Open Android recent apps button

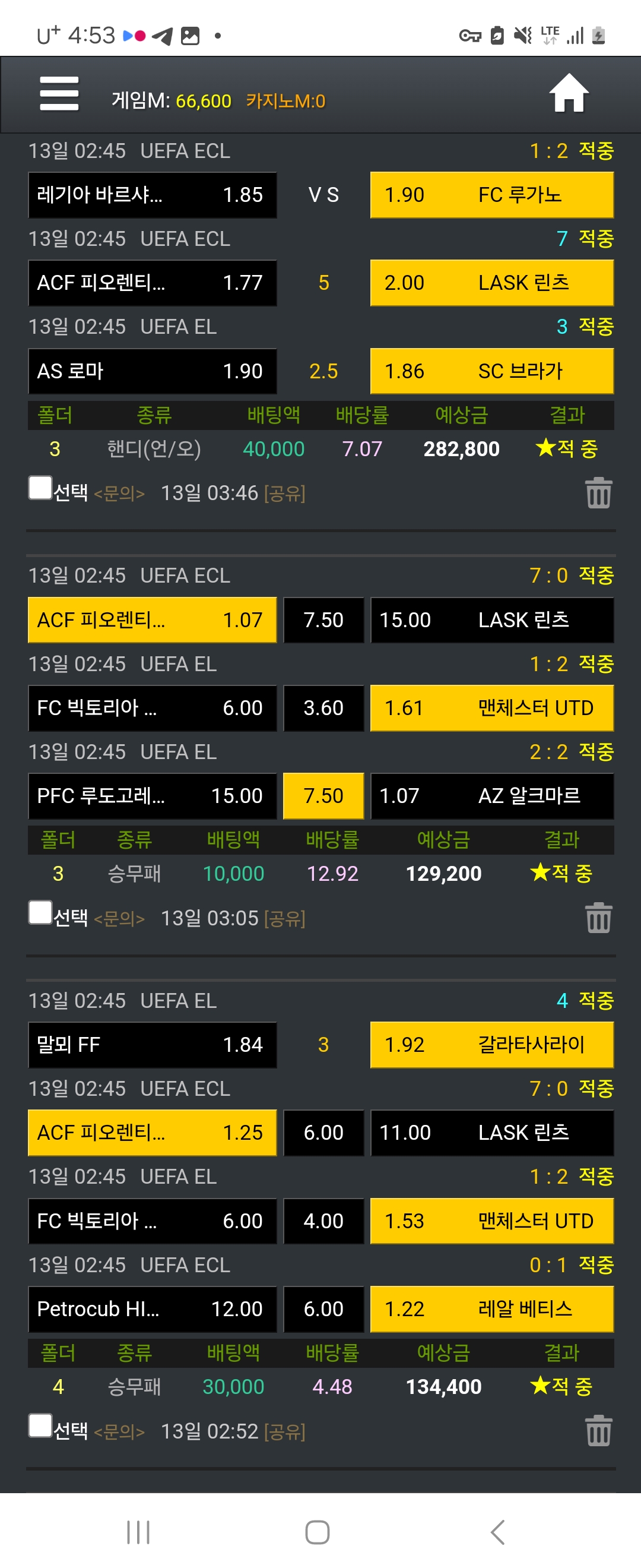tap(138, 1532)
